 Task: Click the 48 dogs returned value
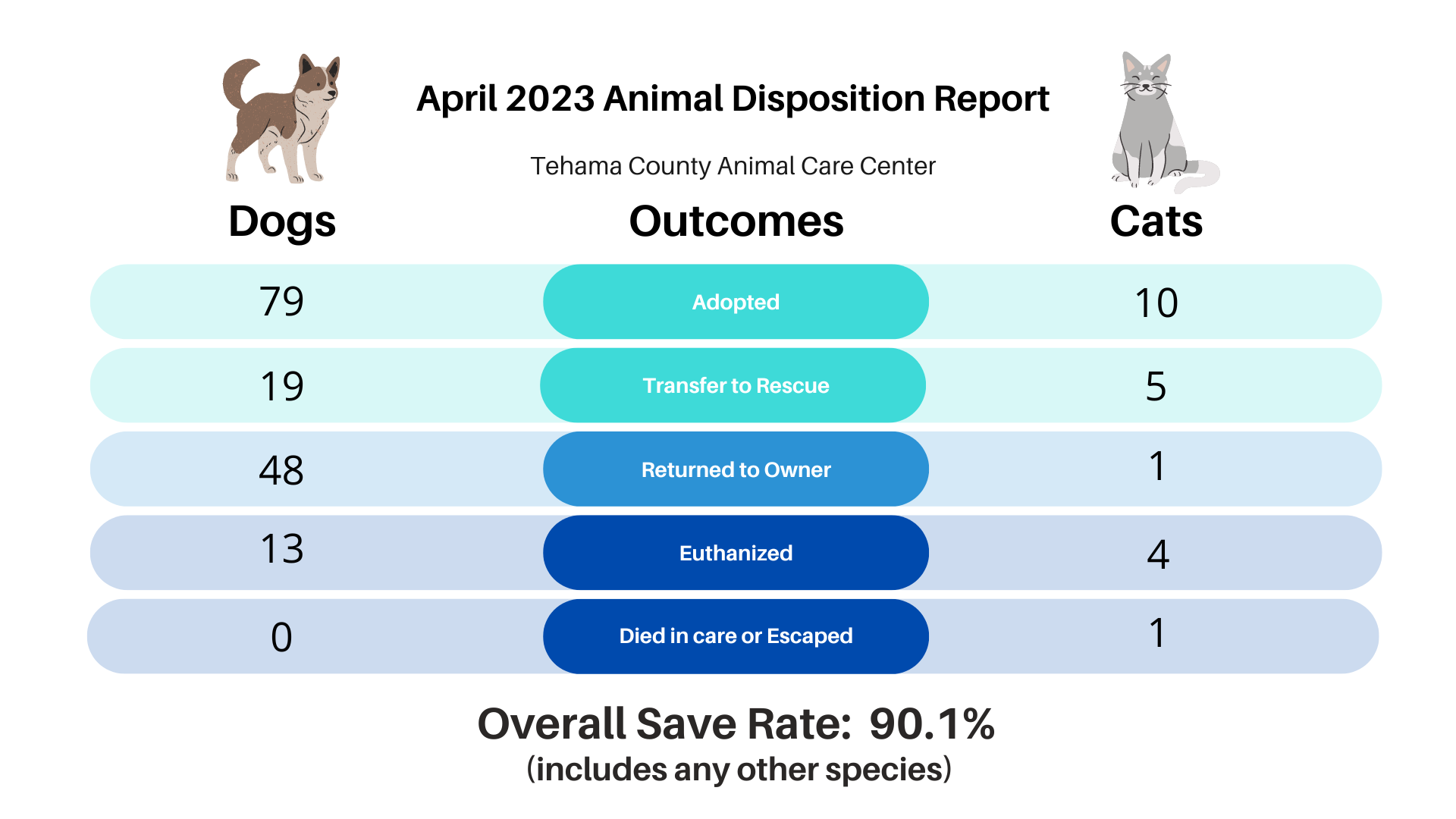point(281,470)
